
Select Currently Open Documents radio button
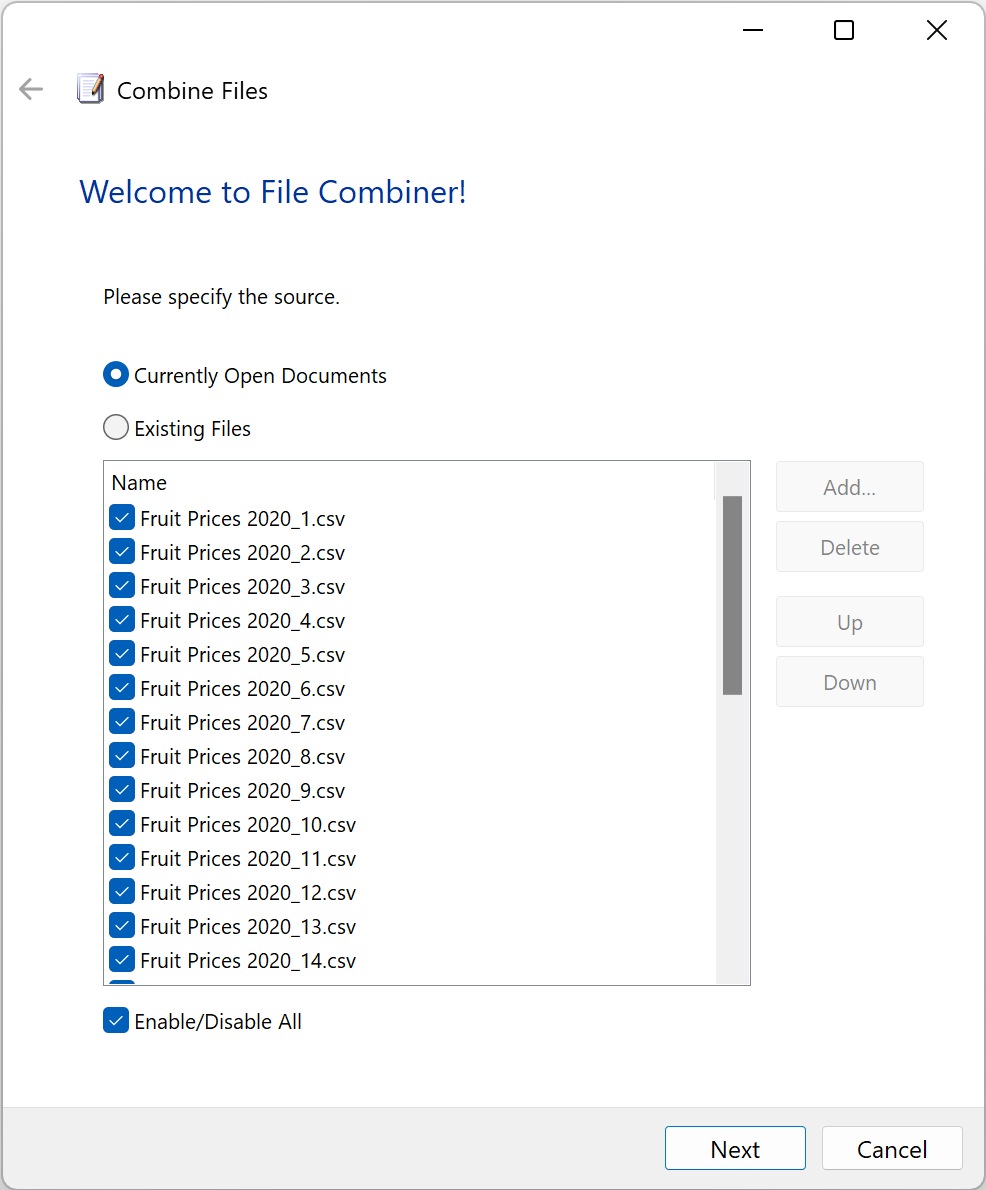tap(115, 374)
